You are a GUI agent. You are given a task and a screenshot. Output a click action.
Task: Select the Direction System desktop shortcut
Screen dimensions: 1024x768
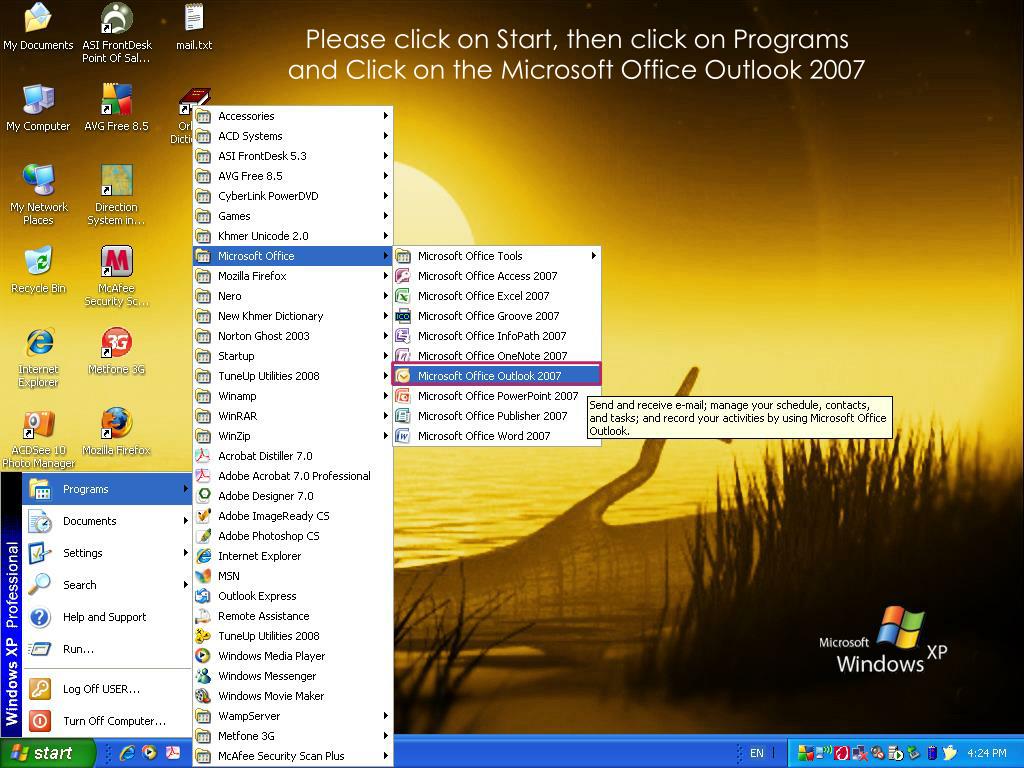point(116,195)
